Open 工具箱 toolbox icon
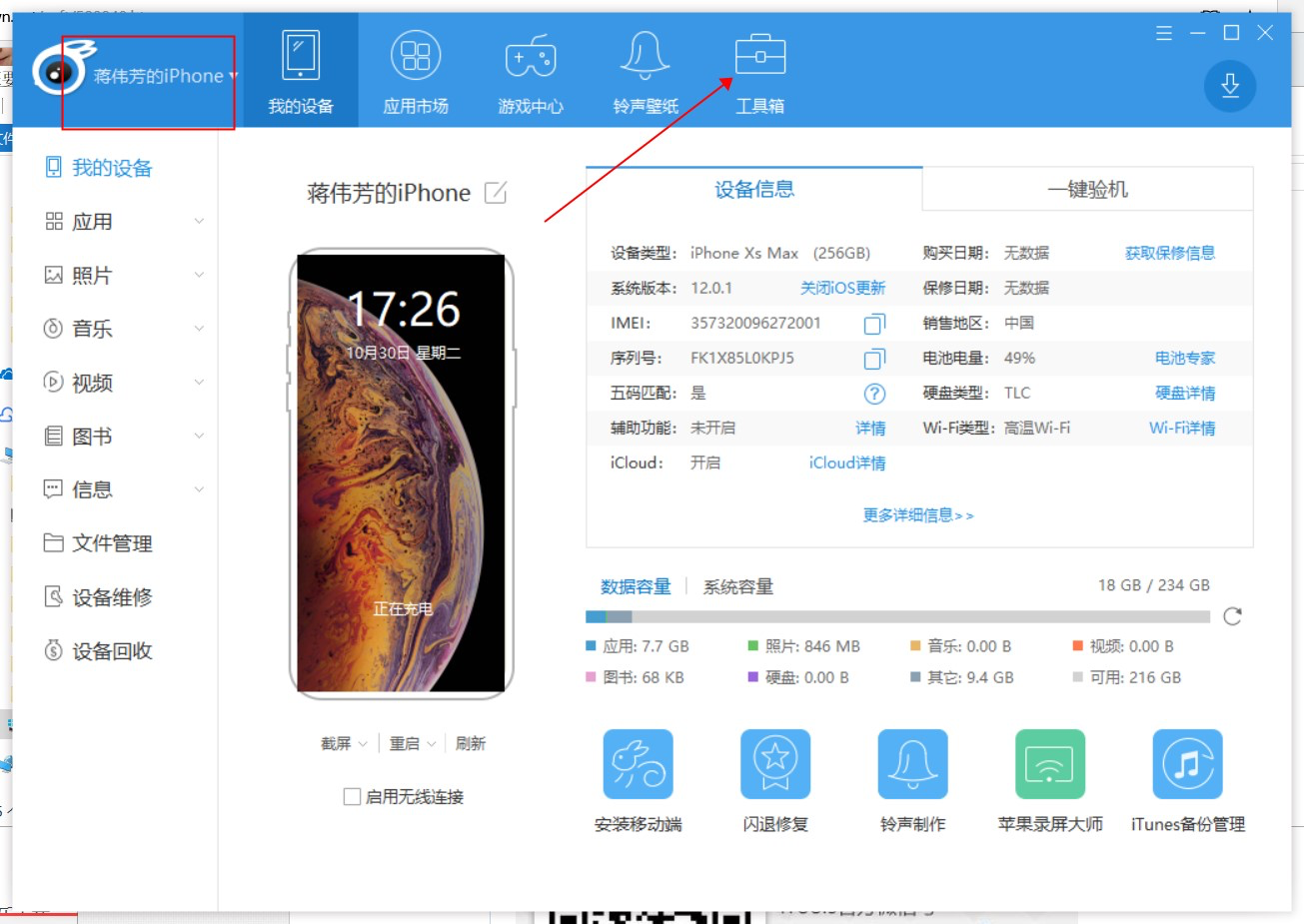The image size is (1304, 924). [760, 56]
